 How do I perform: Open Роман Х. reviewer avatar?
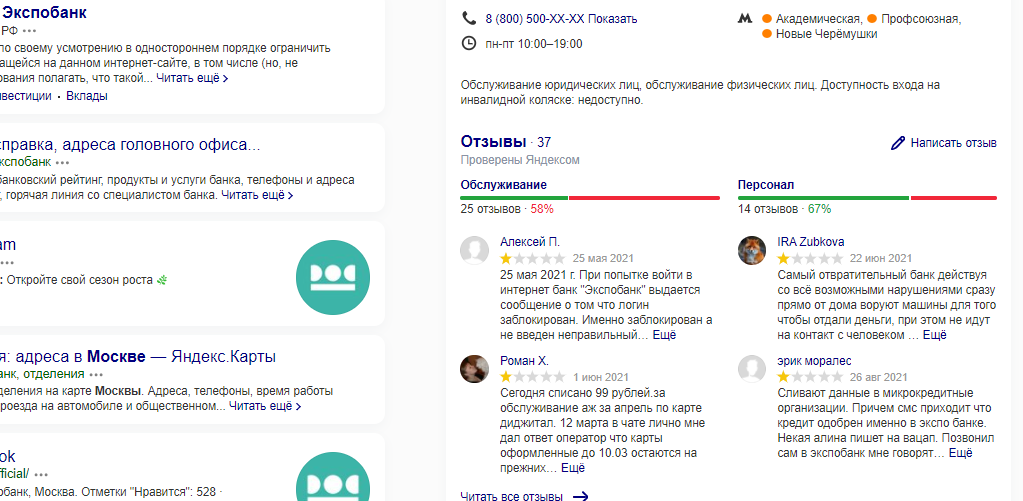tap(474, 369)
